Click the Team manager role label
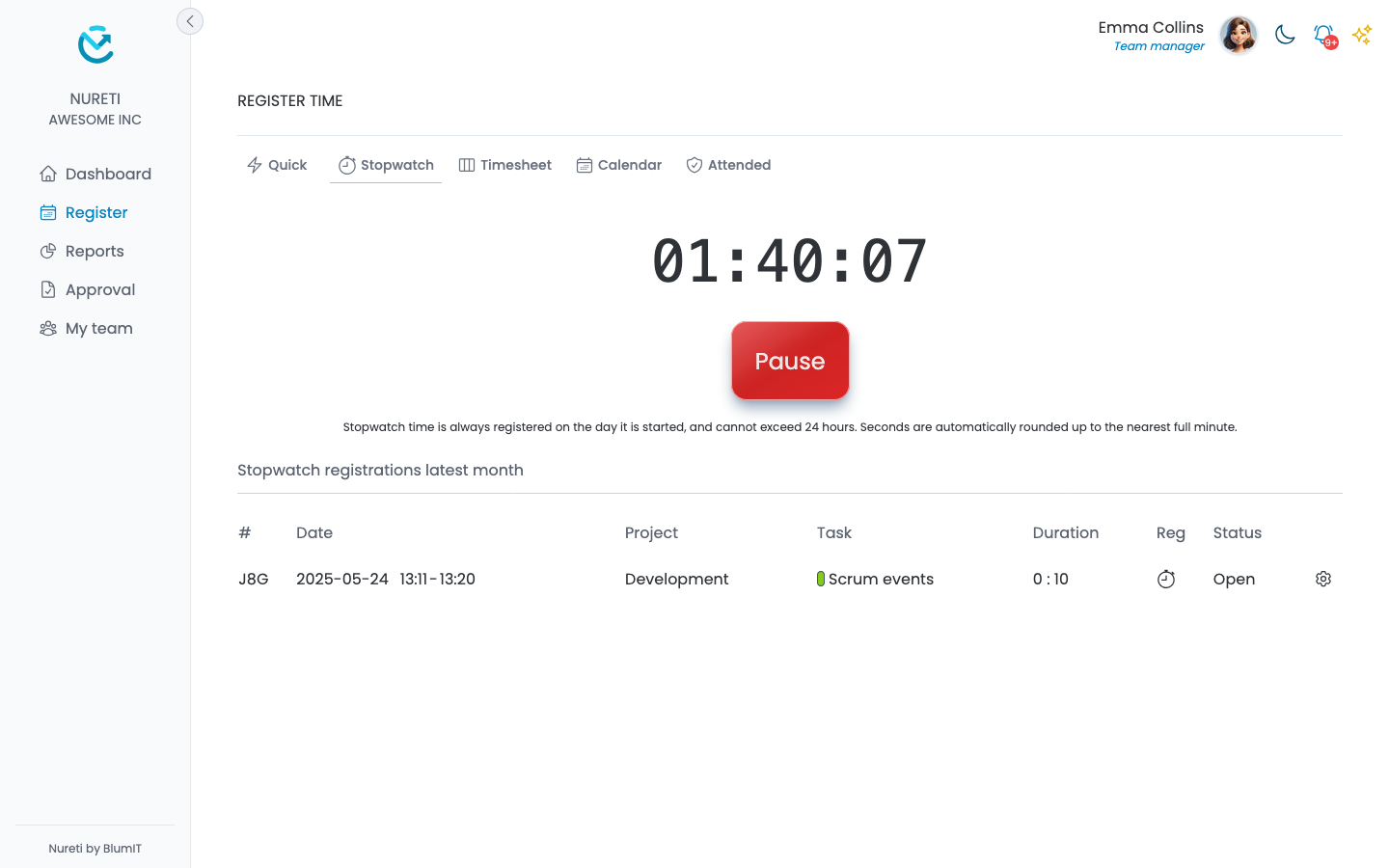 click(1159, 46)
